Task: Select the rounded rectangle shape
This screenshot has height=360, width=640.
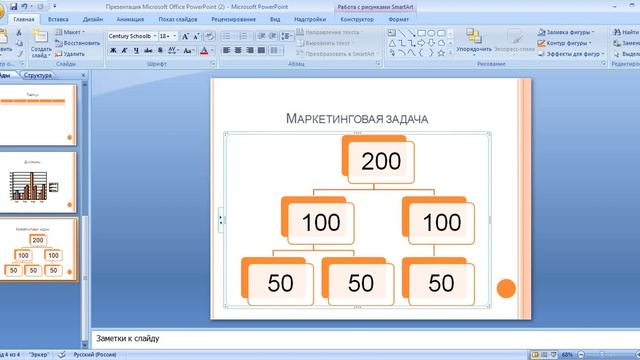Action: coord(441,33)
